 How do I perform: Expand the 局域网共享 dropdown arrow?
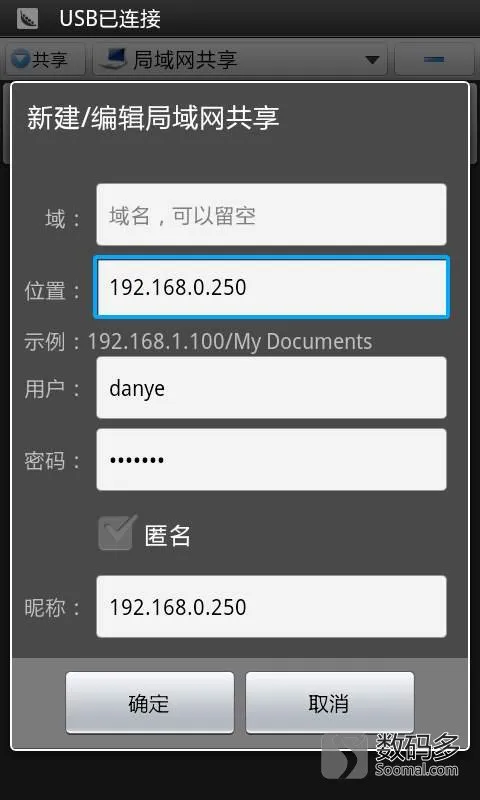[x=372, y=60]
